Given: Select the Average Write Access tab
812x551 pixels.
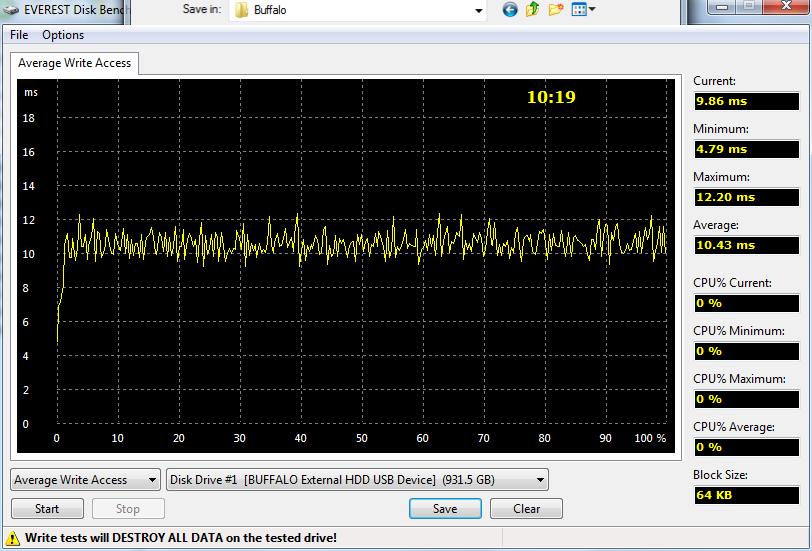Looking at the screenshot, I should tap(75, 63).
